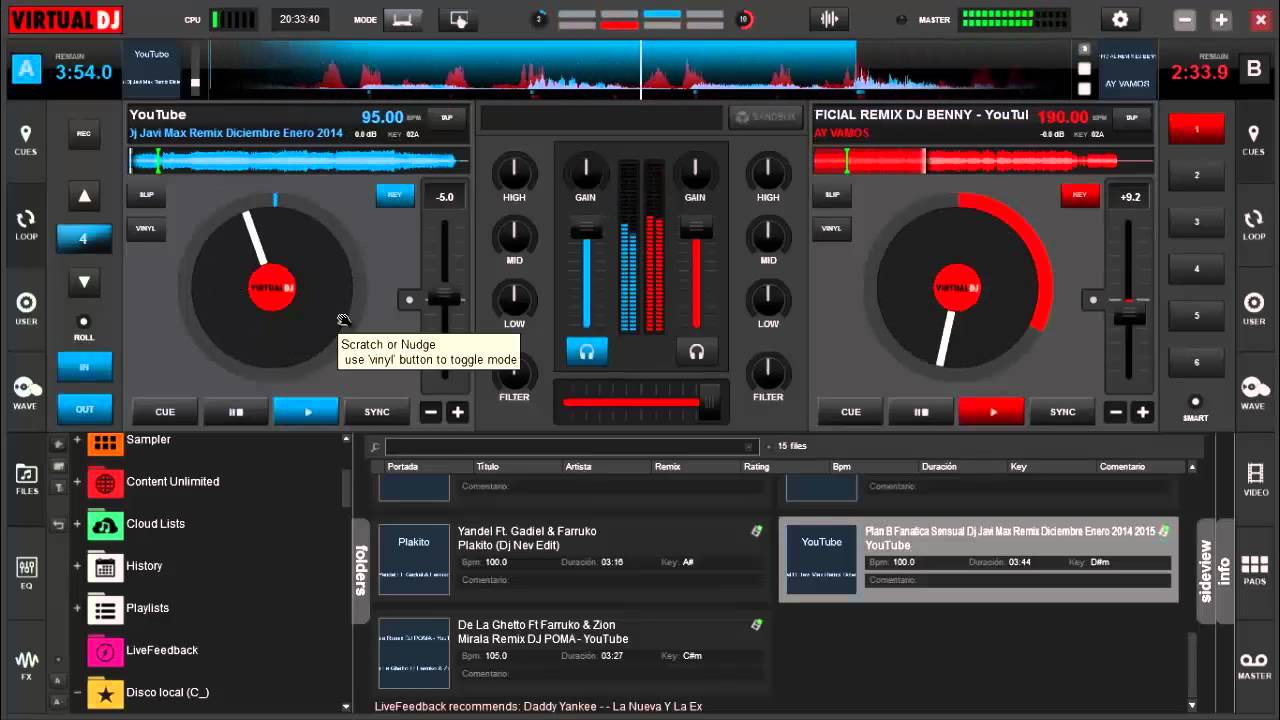This screenshot has height=720, width=1280.
Task: Click the right channel volume fader
Action: (696, 229)
